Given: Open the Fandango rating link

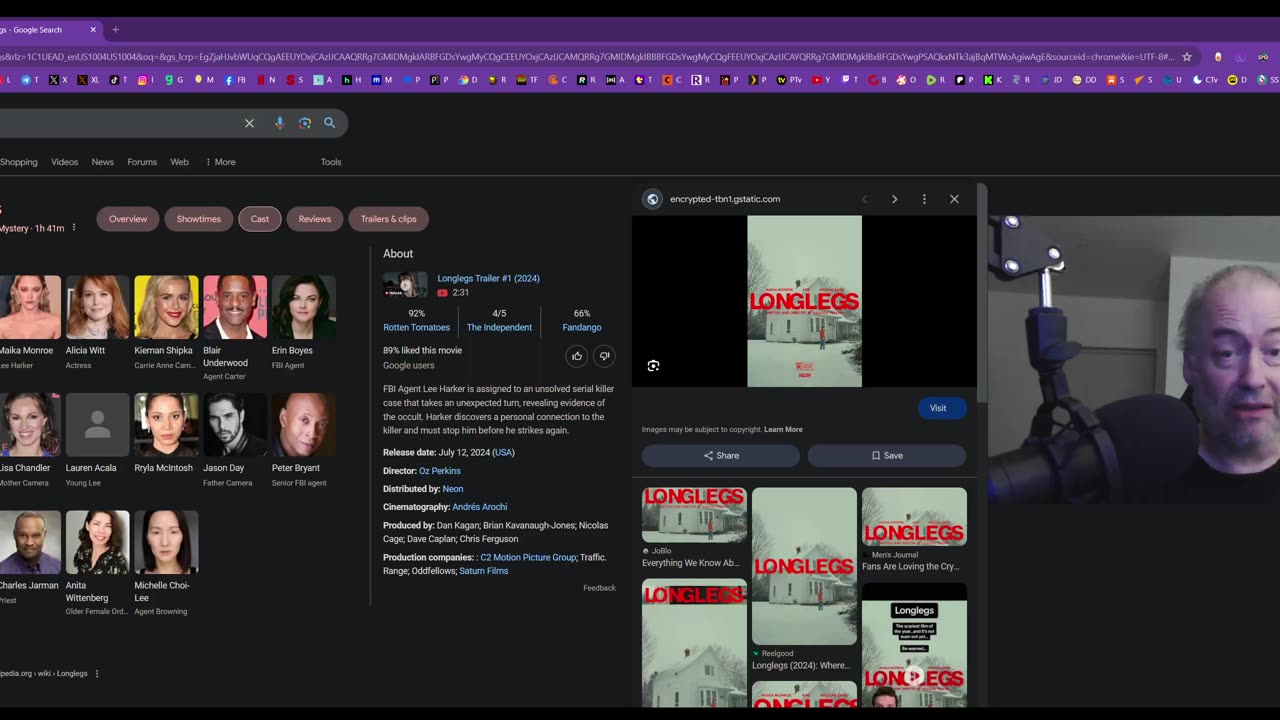Looking at the screenshot, I should coord(582,328).
